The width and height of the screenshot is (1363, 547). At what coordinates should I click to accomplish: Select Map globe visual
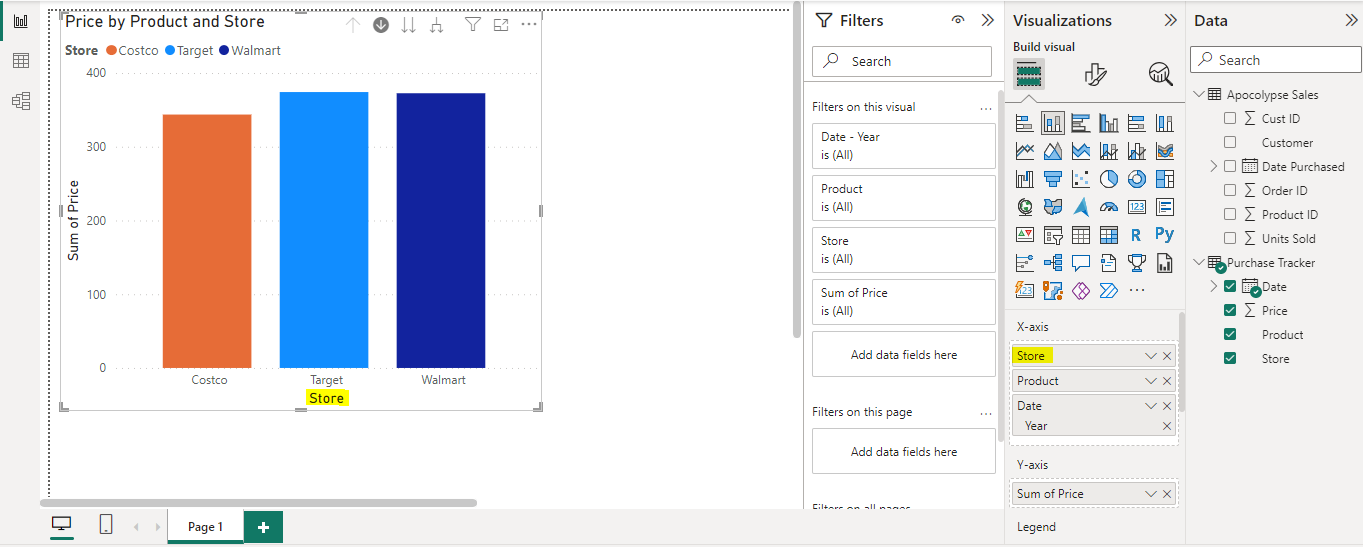(x=1024, y=207)
